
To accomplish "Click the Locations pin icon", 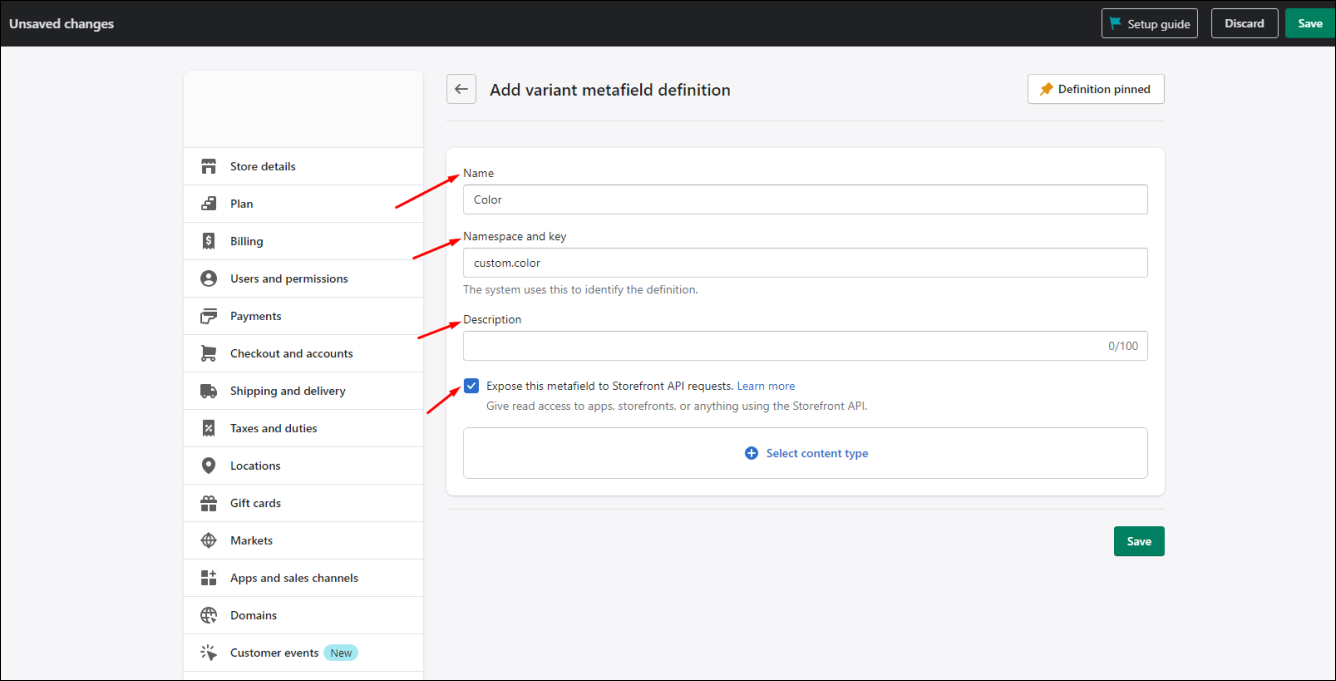I will pyautogui.click(x=208, y=465).
